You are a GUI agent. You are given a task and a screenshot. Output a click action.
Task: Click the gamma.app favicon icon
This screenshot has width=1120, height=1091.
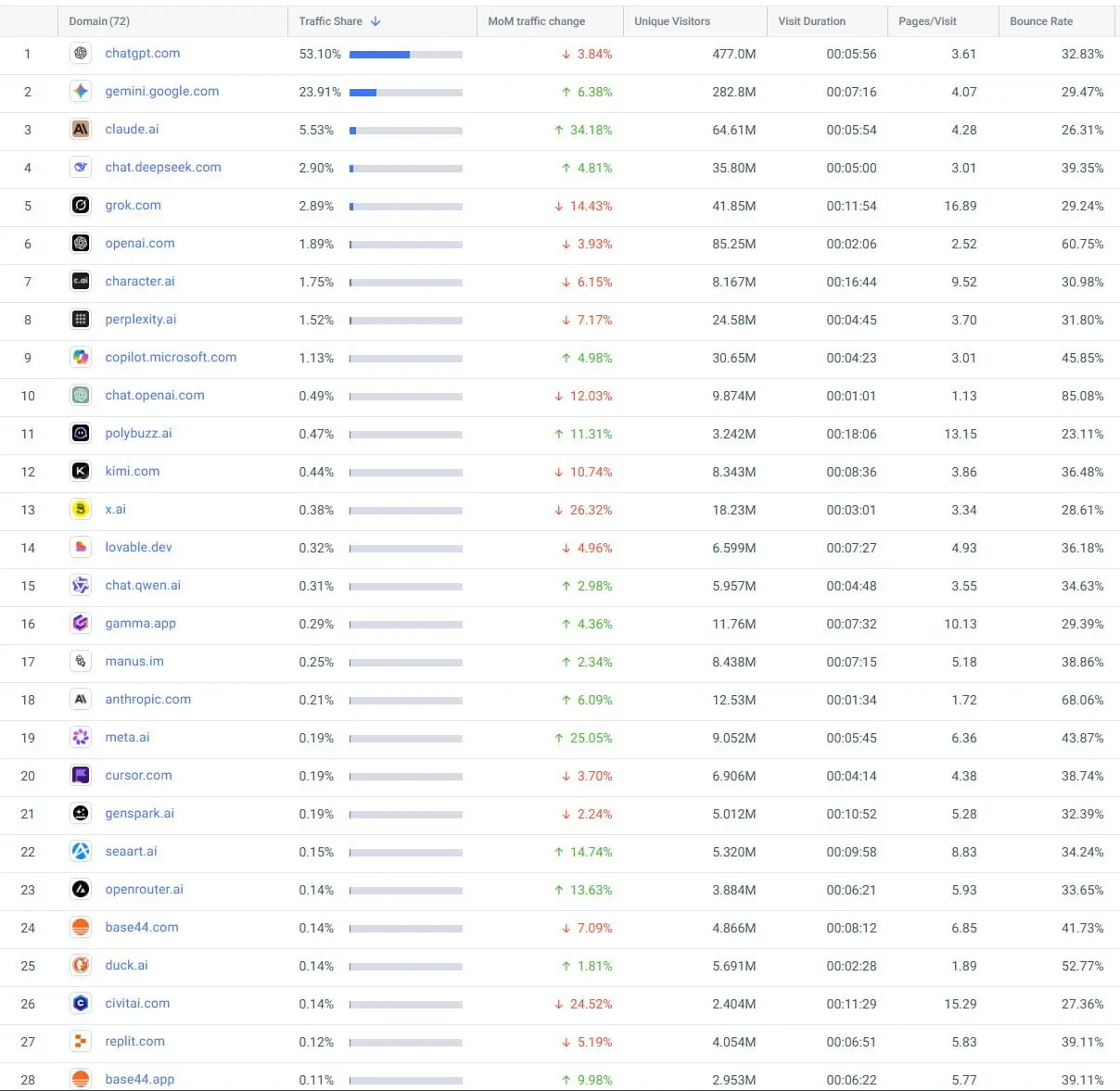(81, 624)
